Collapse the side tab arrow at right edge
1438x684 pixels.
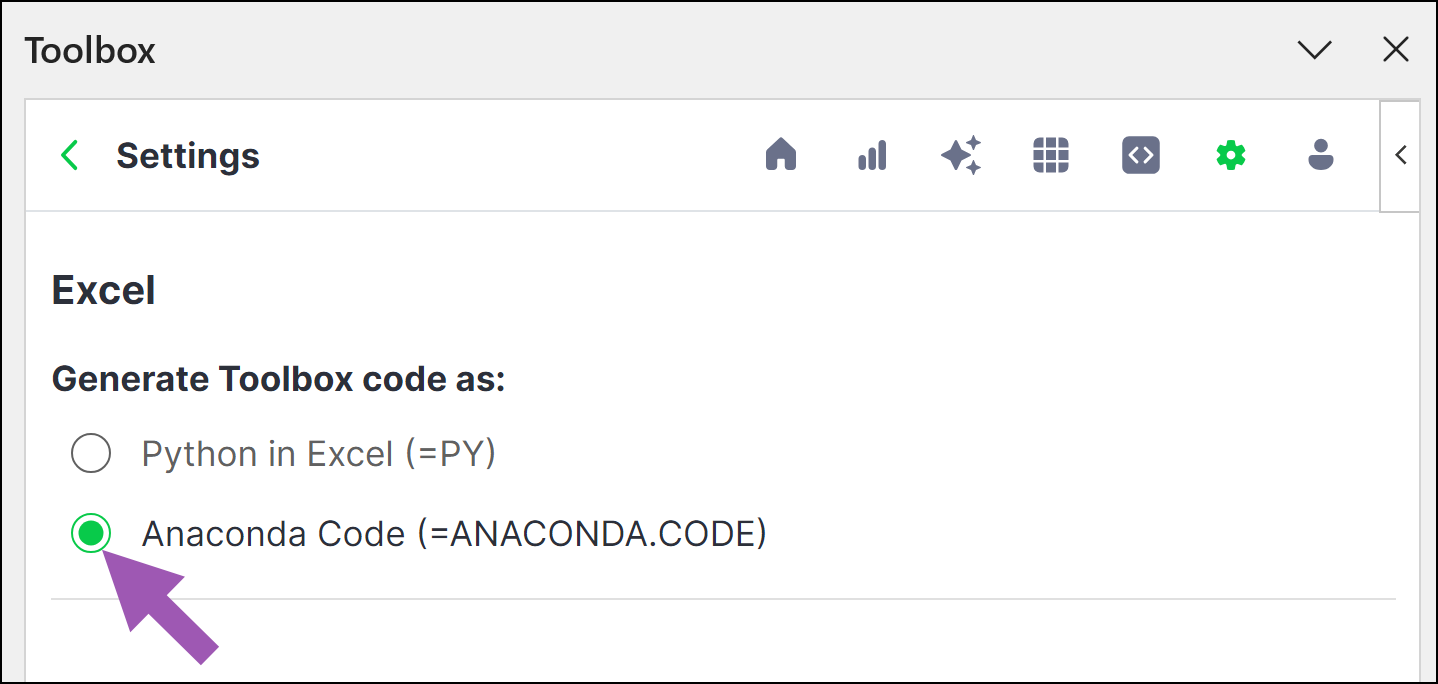1401,155
